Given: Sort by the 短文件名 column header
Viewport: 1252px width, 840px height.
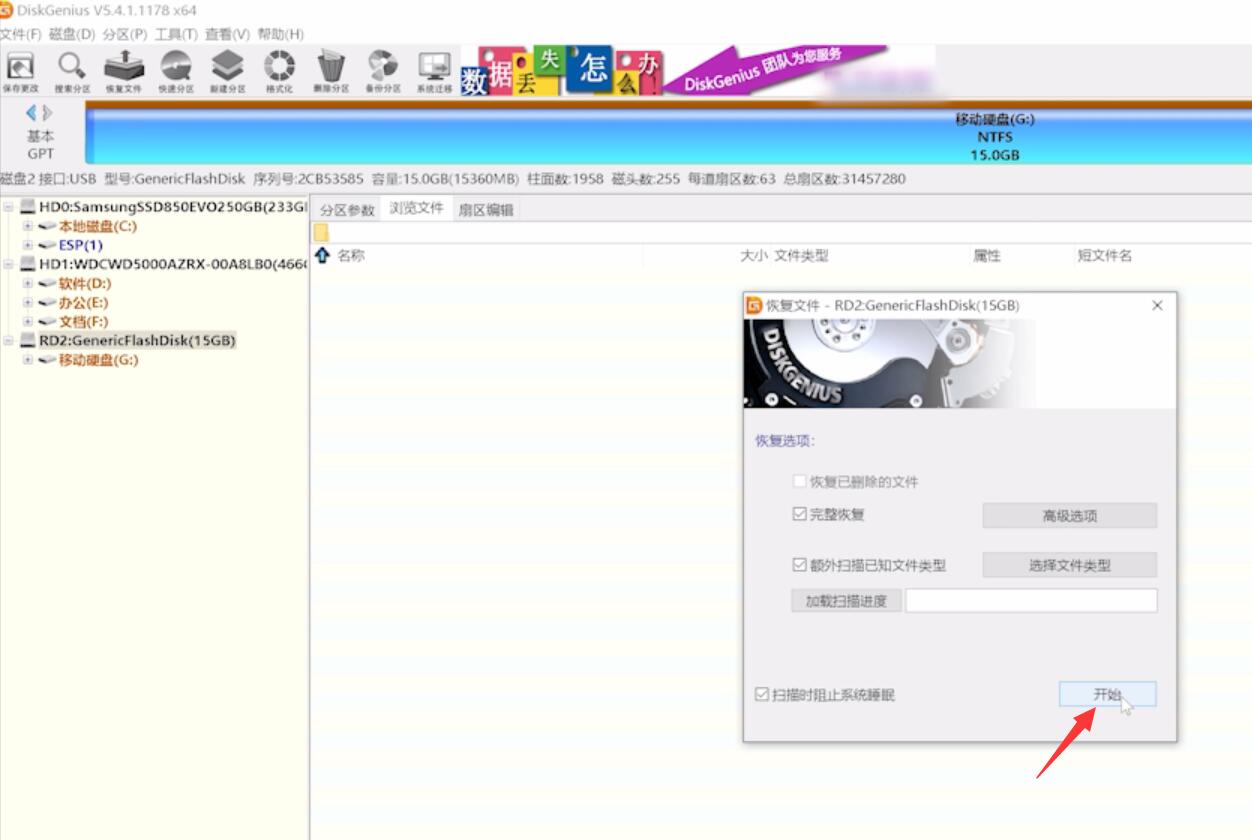Looking at the screenshot, I should pyautogui.click(x=1105, y=256).
